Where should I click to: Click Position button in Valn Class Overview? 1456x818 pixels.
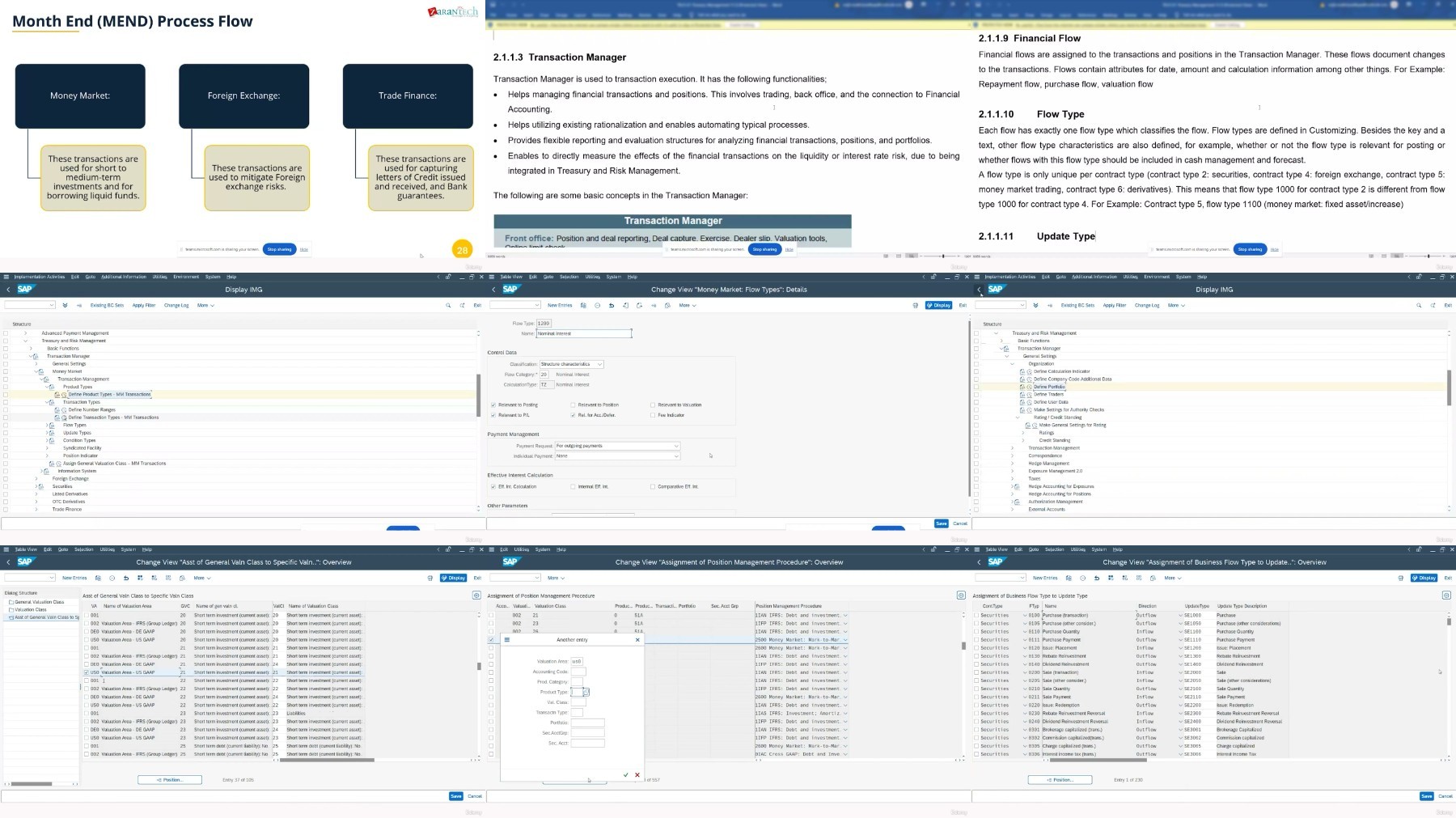[x=170, y=780]
